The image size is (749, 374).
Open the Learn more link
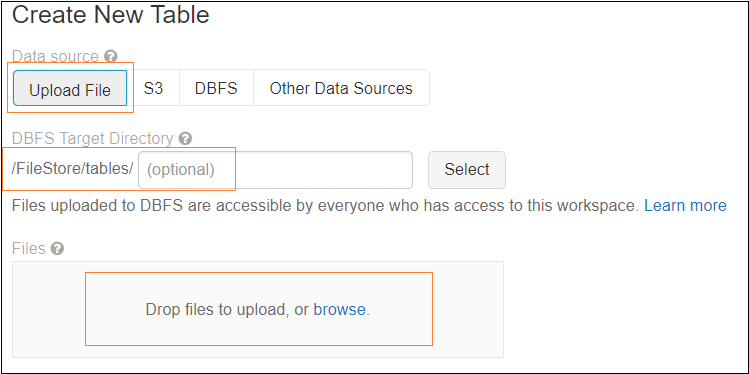coord(685,206)
